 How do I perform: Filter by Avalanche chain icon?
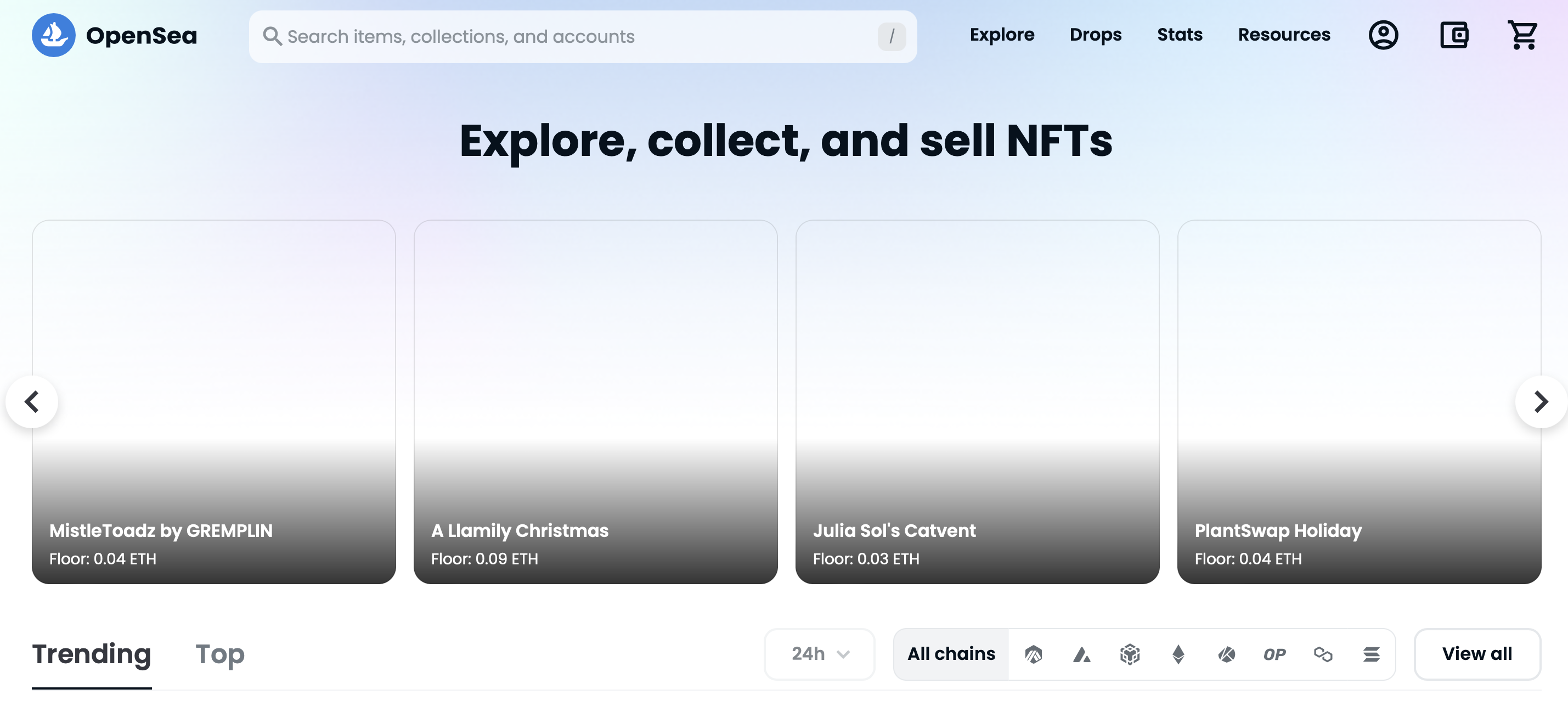[1081, 654]
